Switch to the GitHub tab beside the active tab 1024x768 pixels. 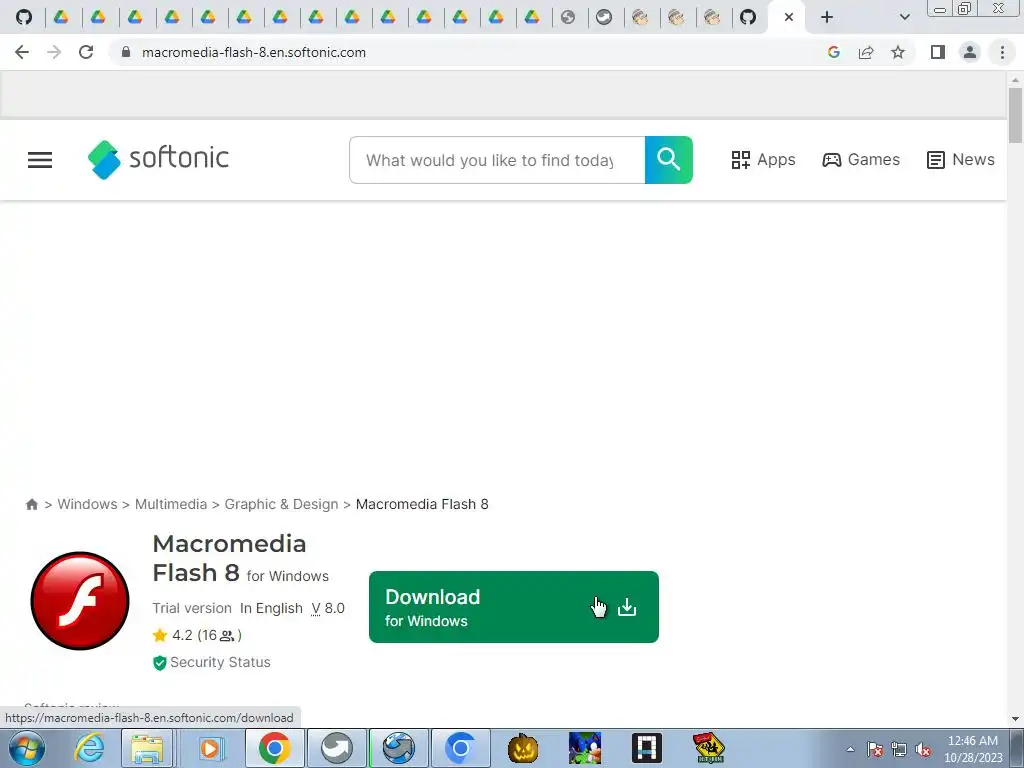[748, 17]
